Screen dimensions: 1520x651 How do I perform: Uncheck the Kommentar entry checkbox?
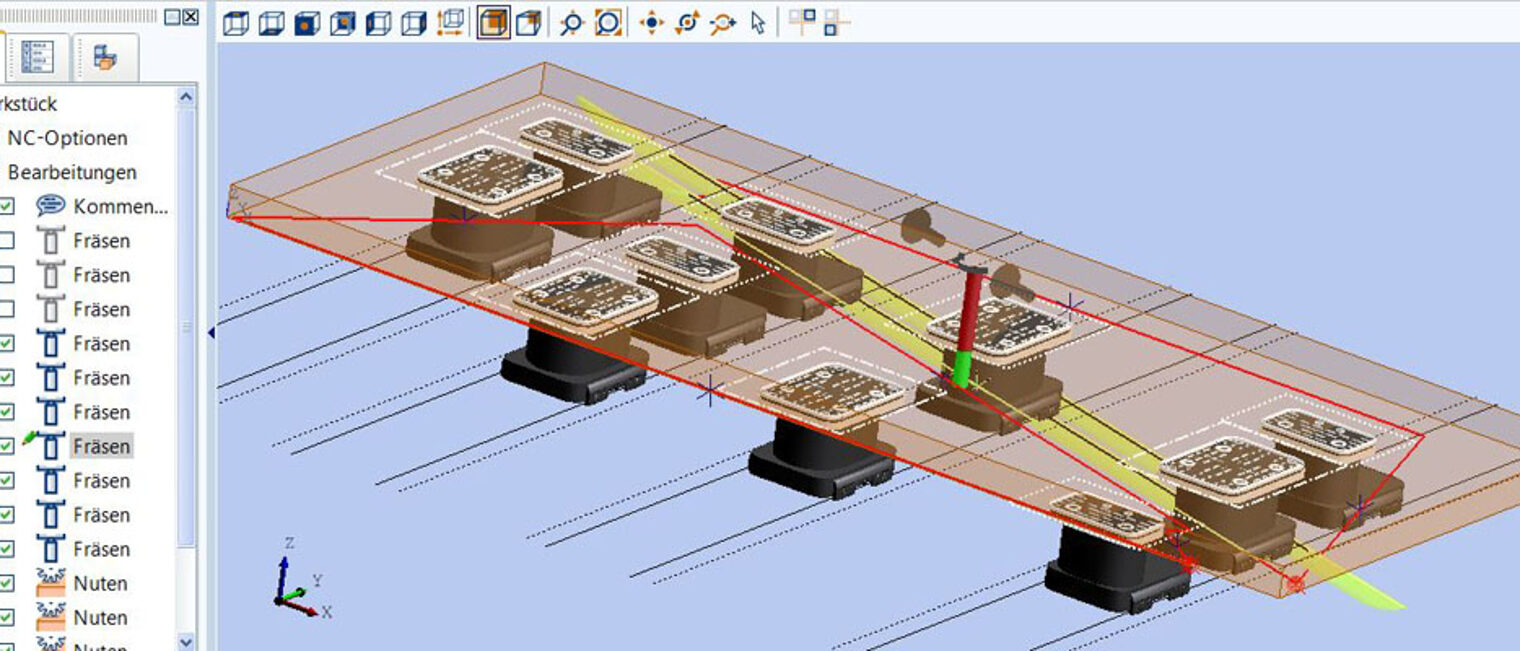(x=7, y=207)
